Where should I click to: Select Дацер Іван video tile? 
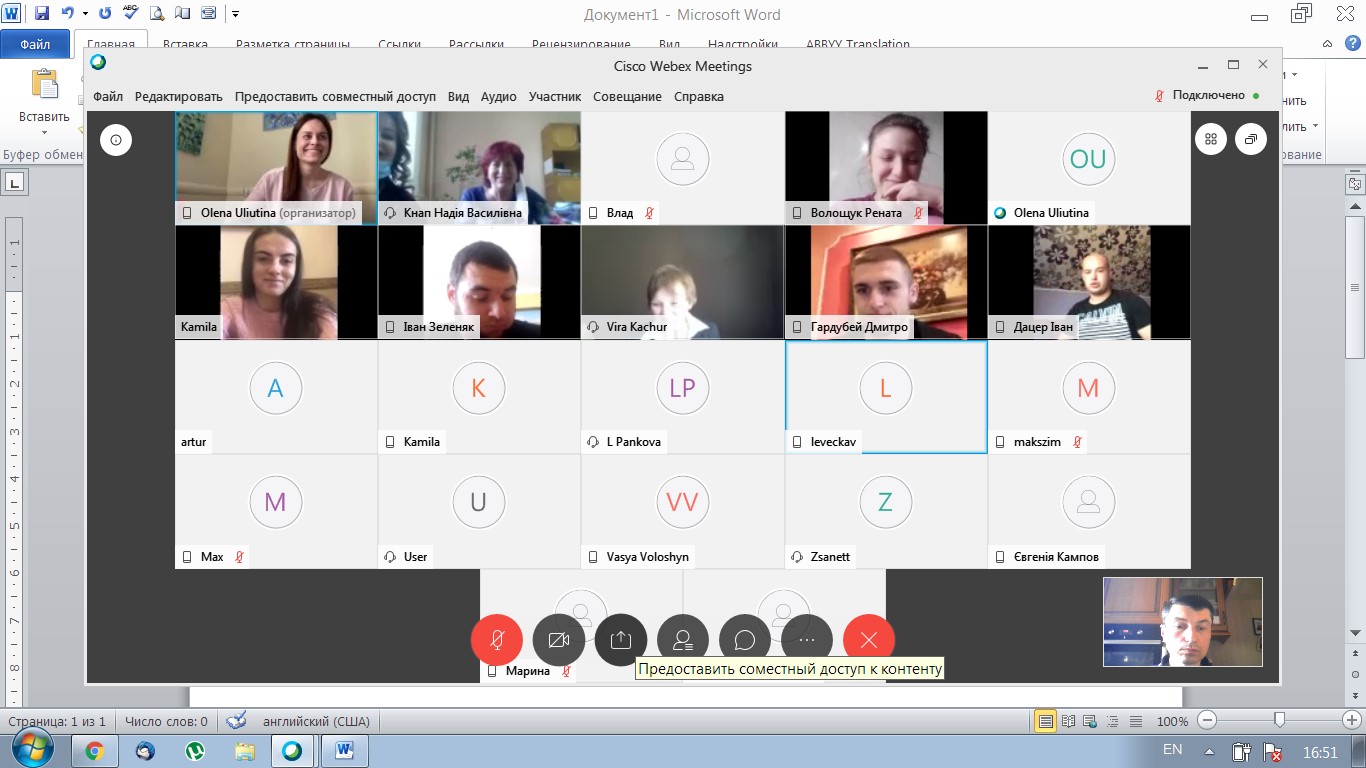pyautogui.click(x=1089, y=282)
